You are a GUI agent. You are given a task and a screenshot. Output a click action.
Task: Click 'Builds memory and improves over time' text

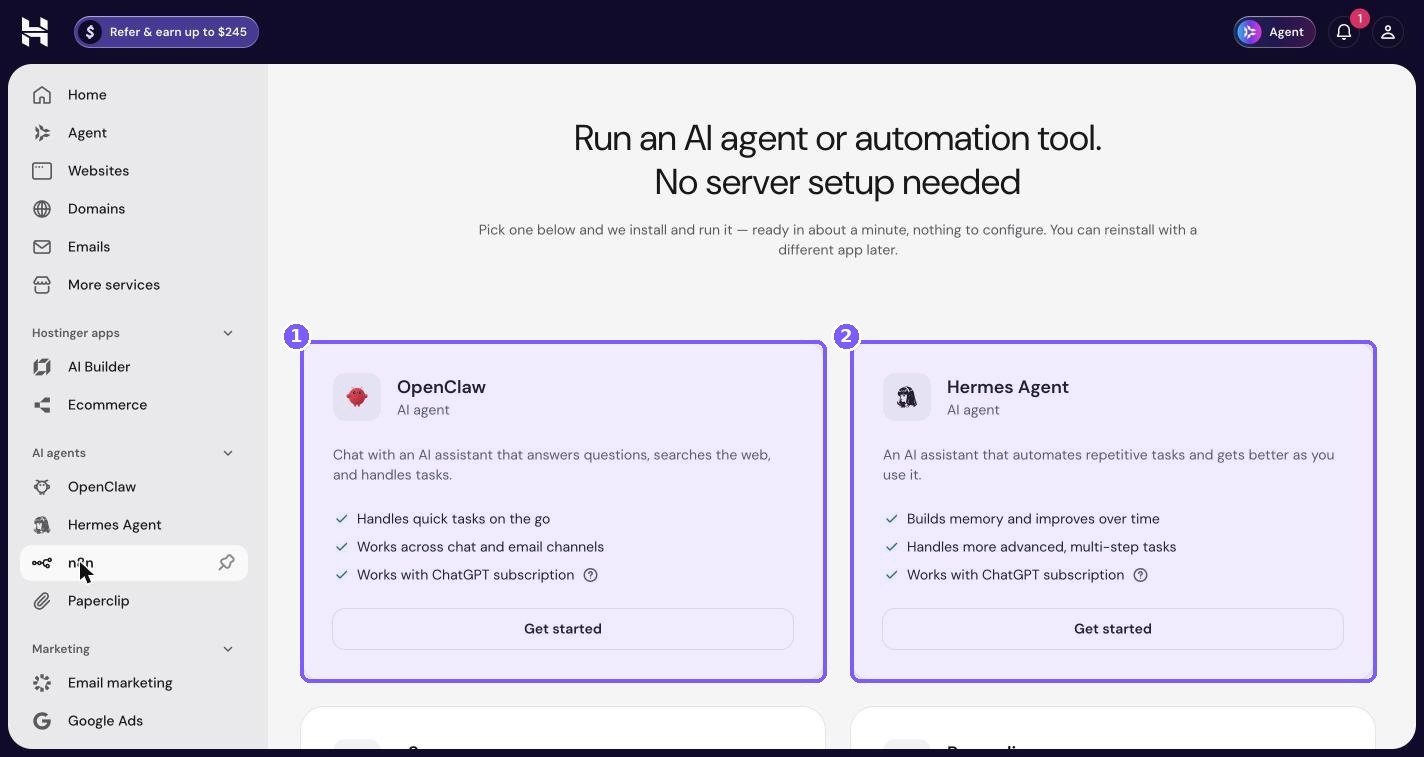[1033, 519]
